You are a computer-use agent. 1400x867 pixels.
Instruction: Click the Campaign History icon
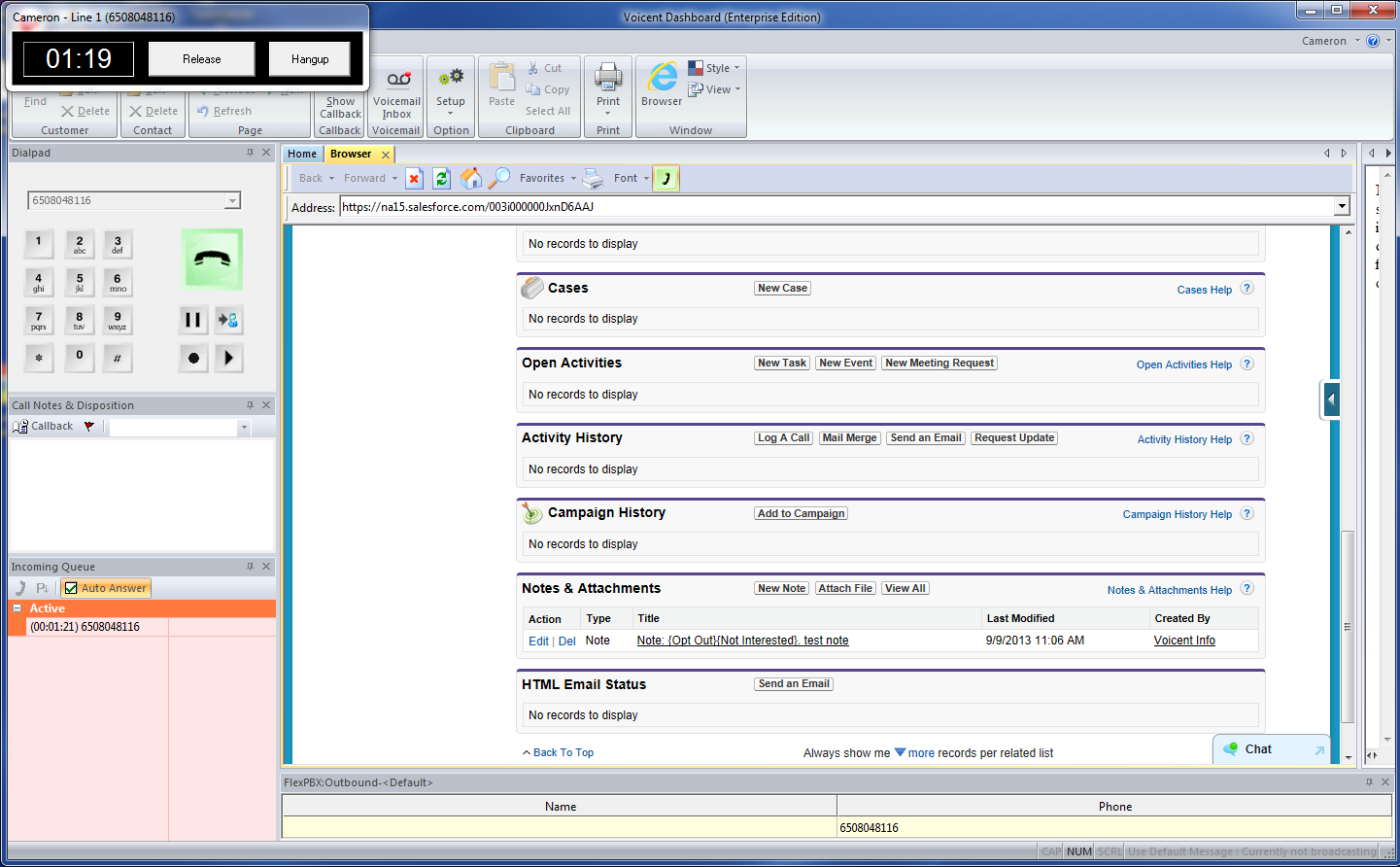531,512
